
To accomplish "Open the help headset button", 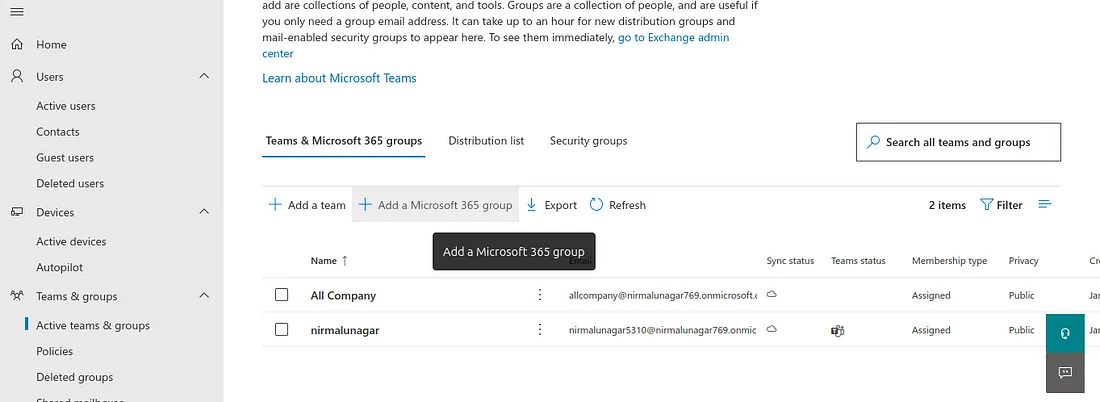I will (1065, 332).
